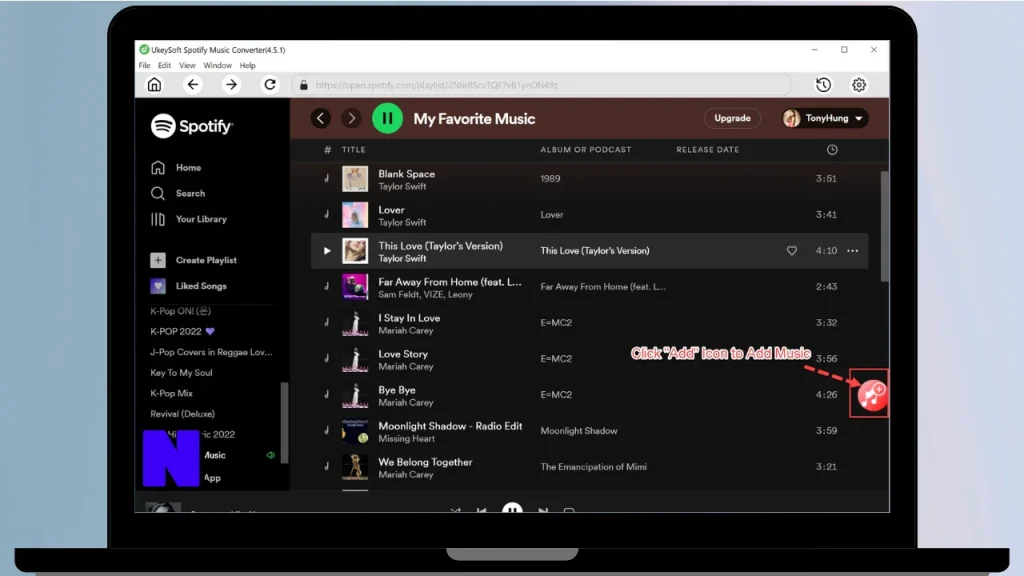Viewport: 1024px width, 576px height.
Task: Click the My Favorite Music title
Action: tap(474, 119)
